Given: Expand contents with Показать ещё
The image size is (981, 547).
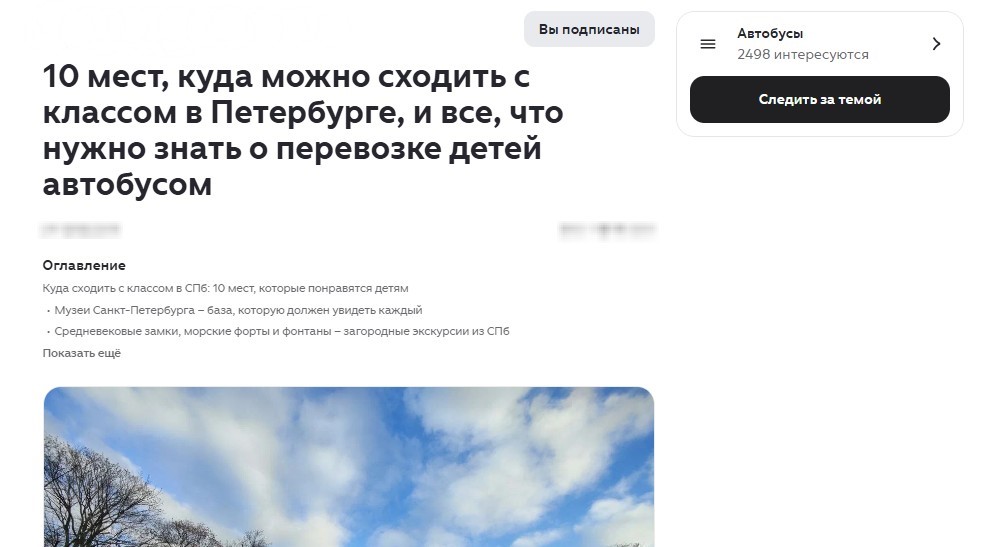Looking at the screenshot, I should tap(81, 353).
